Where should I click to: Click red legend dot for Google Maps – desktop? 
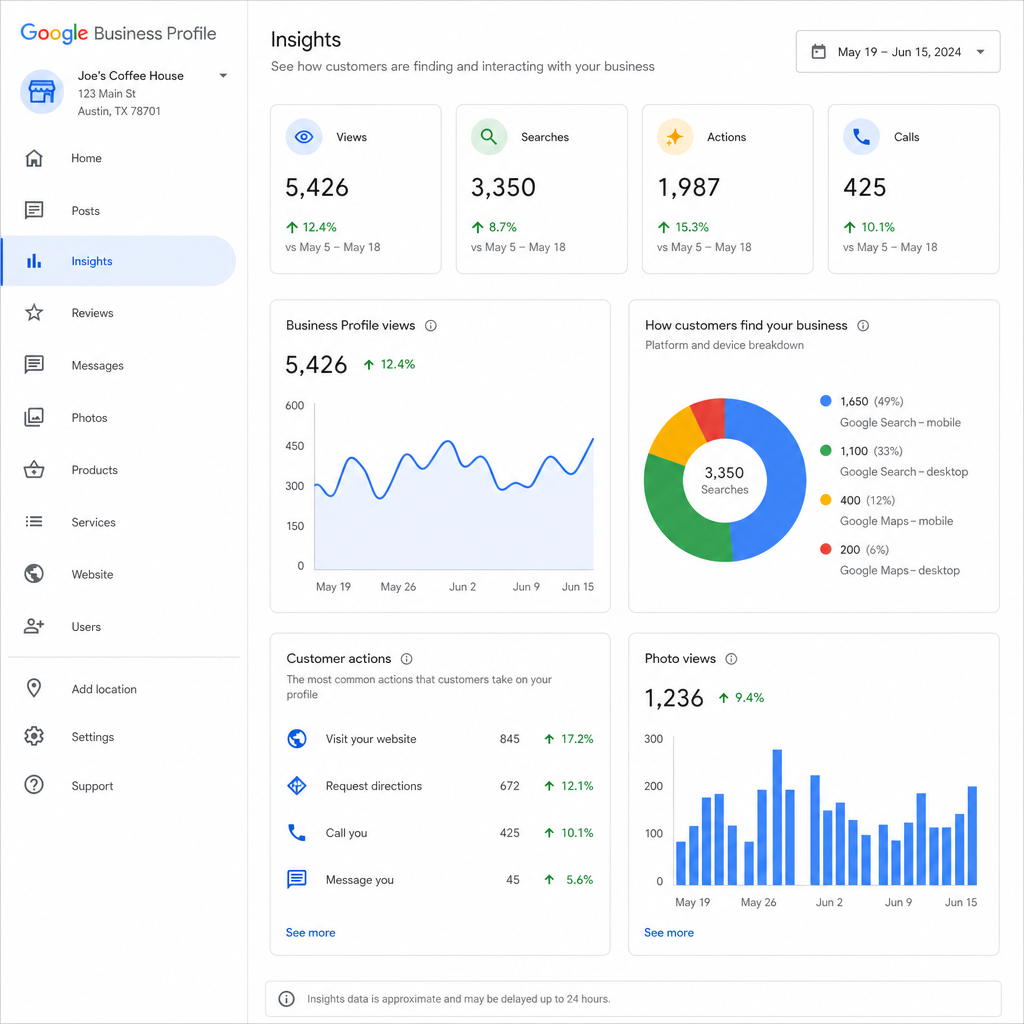click(825, 549)
